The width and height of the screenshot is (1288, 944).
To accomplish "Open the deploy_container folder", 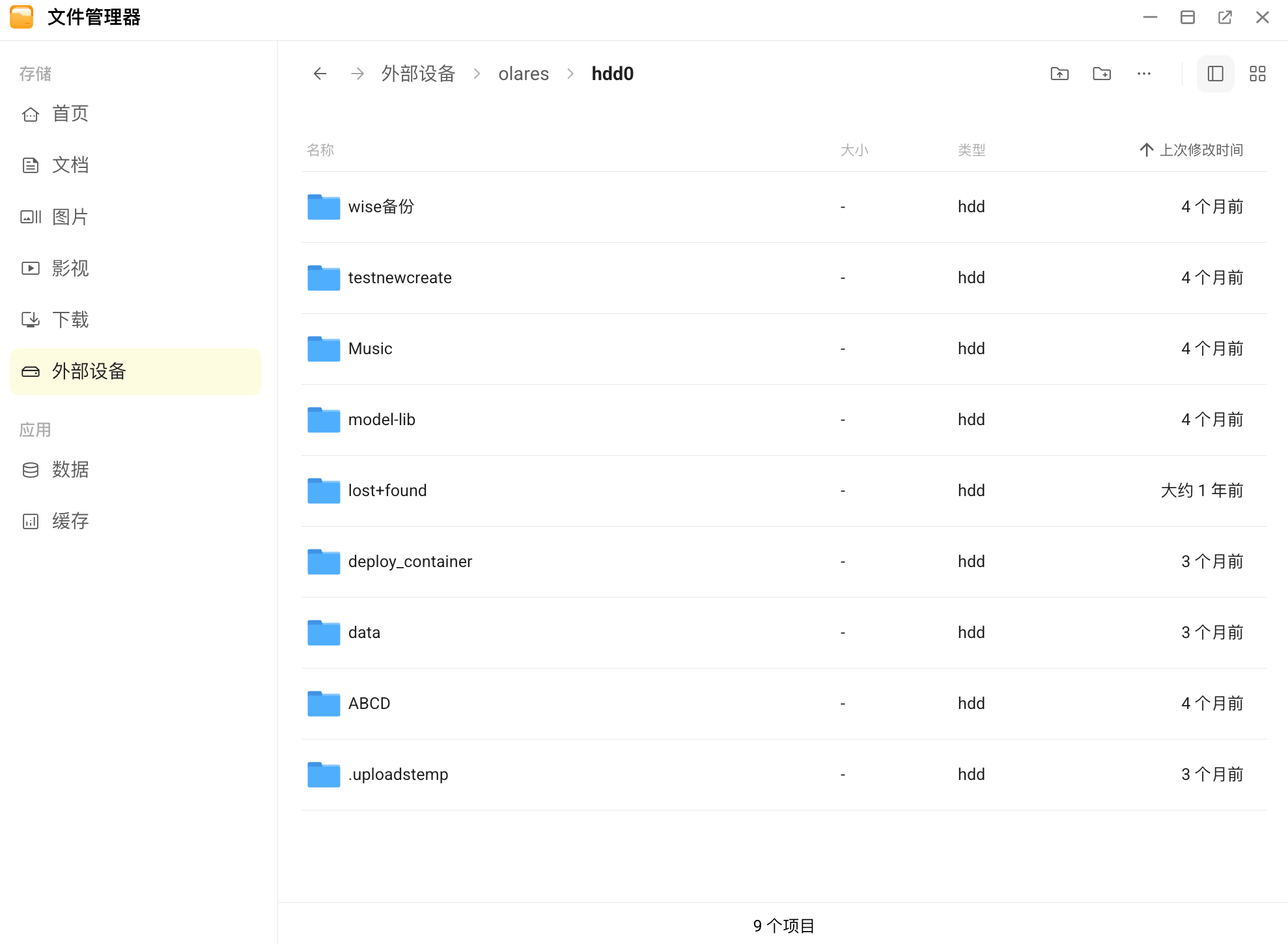I will point(410,561).
